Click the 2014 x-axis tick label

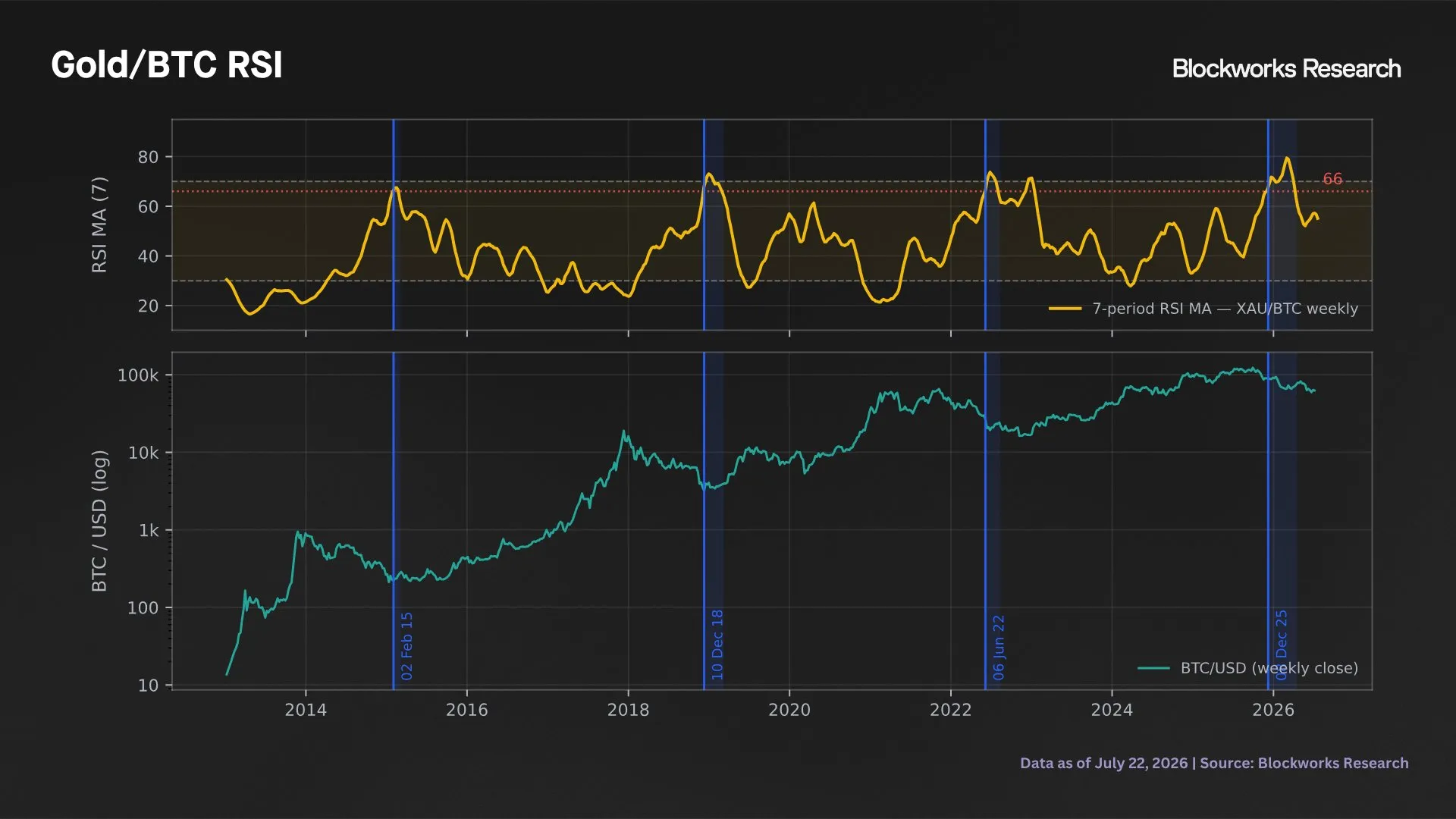(306, 710)
